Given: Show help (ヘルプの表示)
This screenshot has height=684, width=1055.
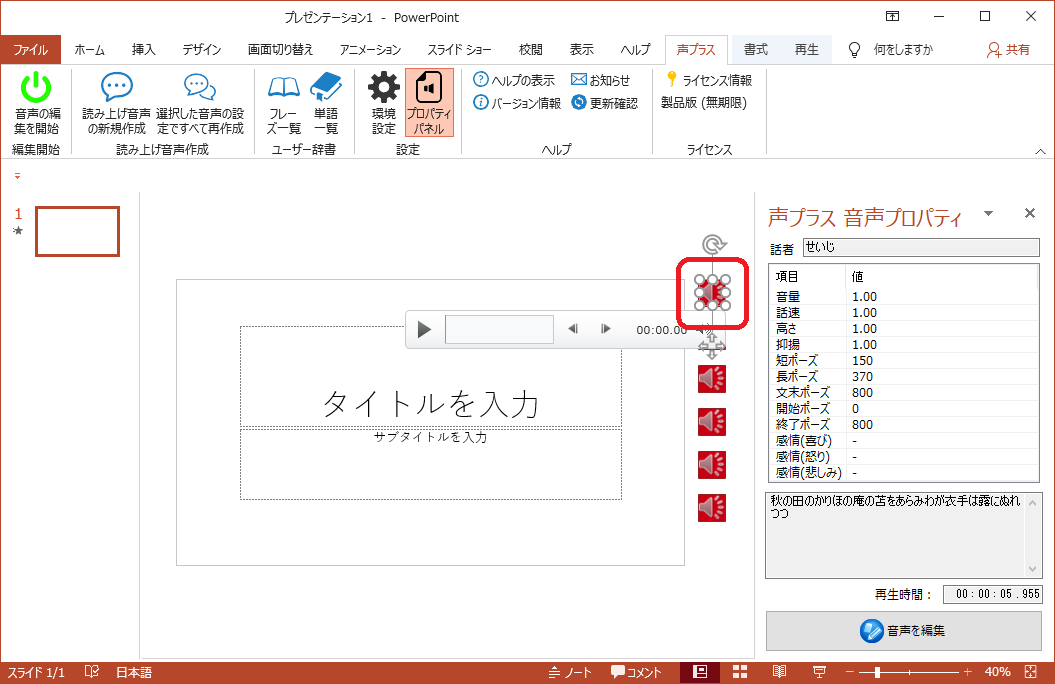Looking at the screenshot, I should tap(514, 80).
